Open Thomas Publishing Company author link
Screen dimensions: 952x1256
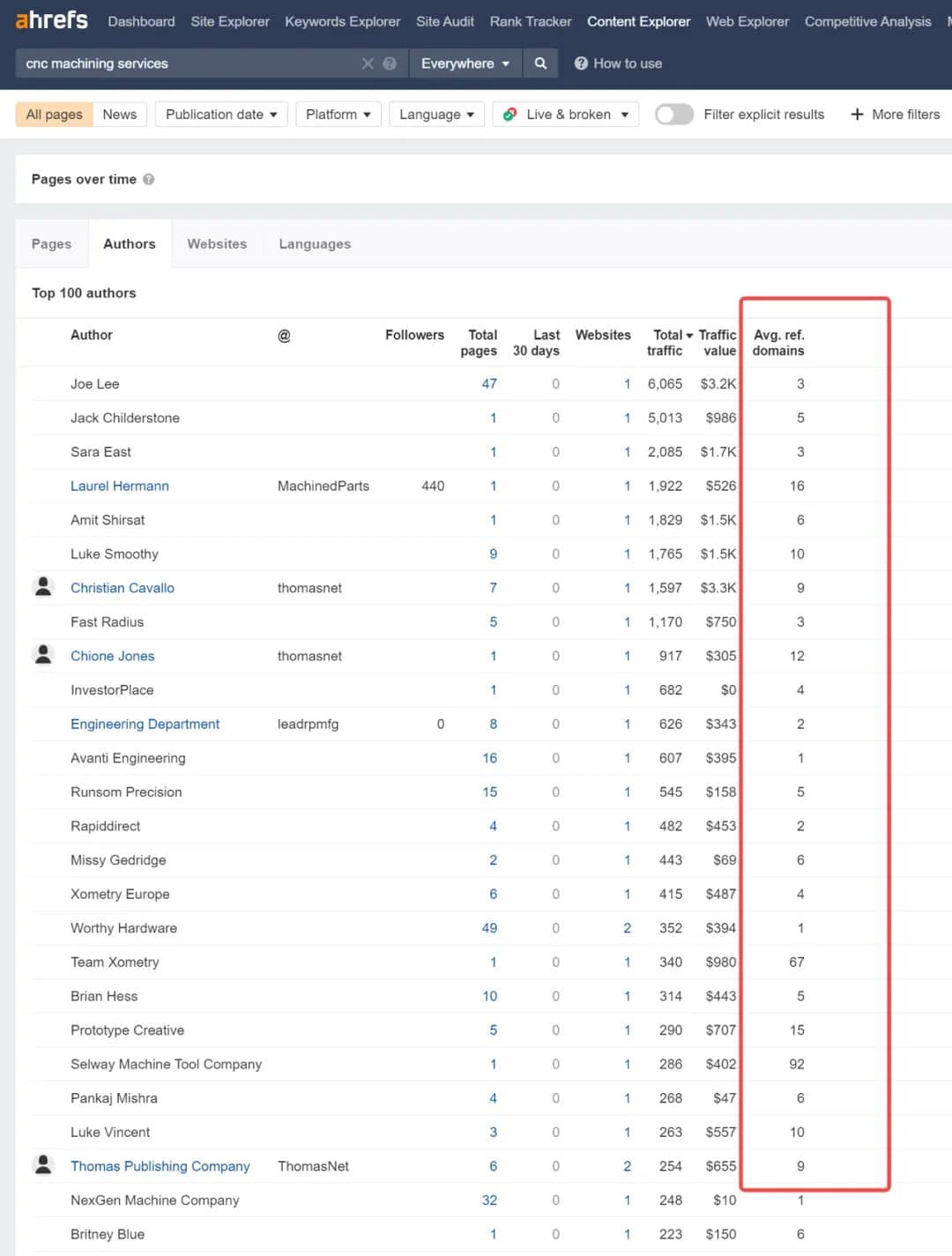tap(160, 1166)
